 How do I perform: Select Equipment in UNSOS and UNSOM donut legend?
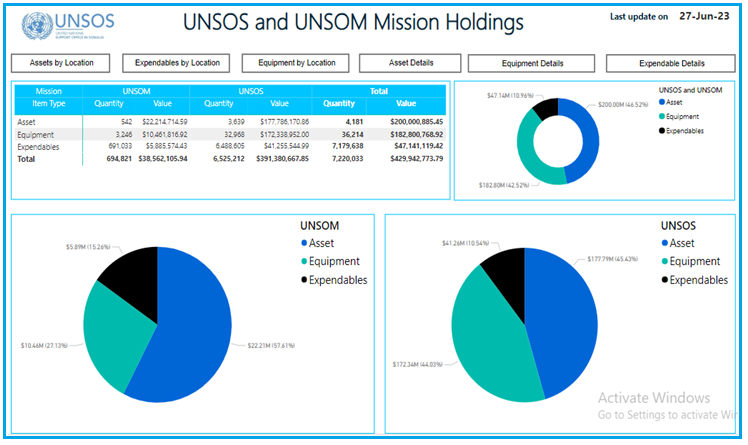(679, 116)
